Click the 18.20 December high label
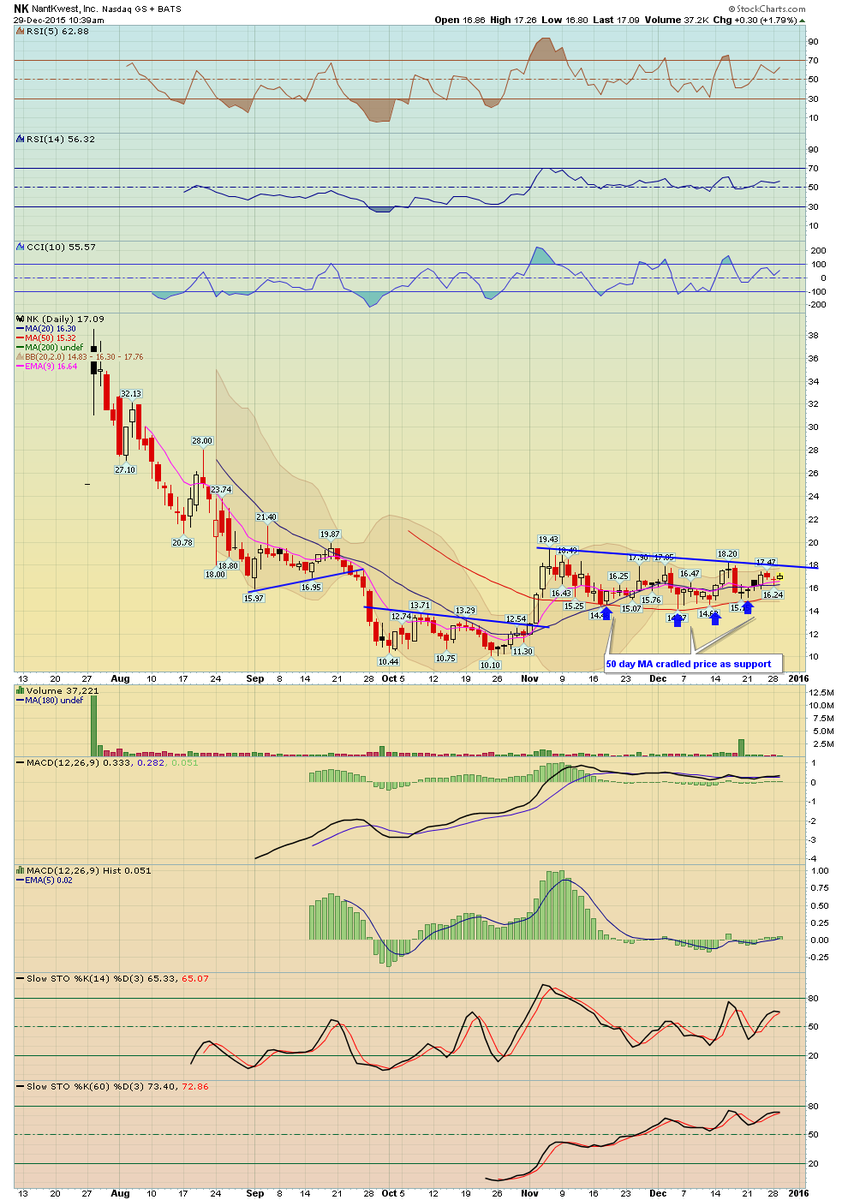 [x=727, y=553]
